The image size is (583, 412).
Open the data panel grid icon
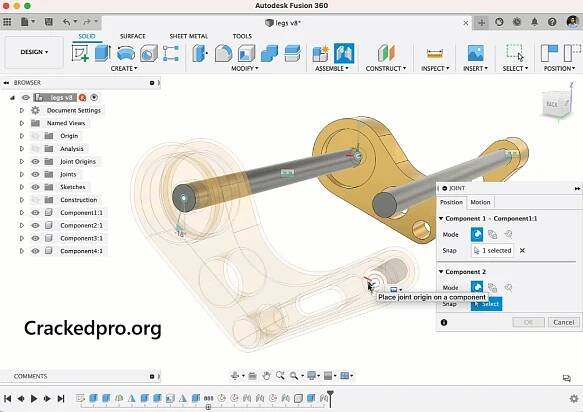tap(7, 22)
